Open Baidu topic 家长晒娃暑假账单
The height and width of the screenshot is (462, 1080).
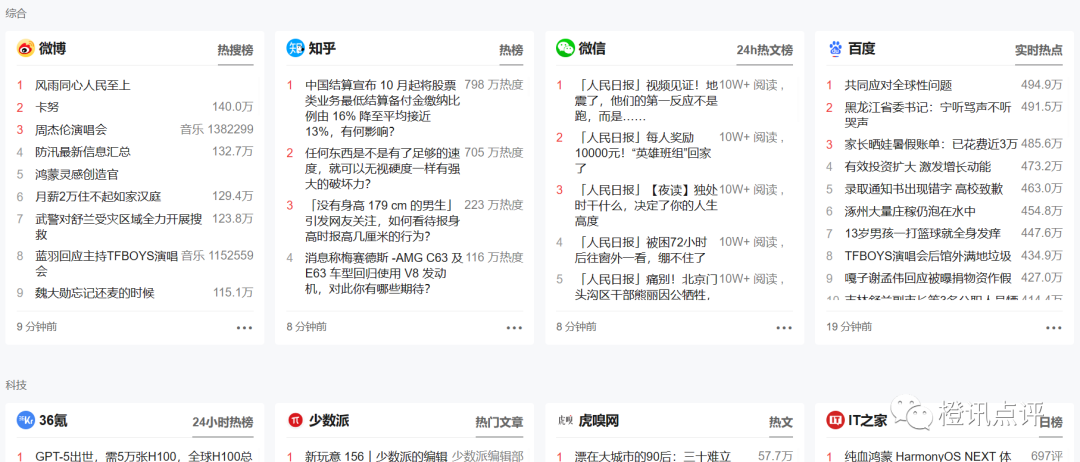pos(931,145)
